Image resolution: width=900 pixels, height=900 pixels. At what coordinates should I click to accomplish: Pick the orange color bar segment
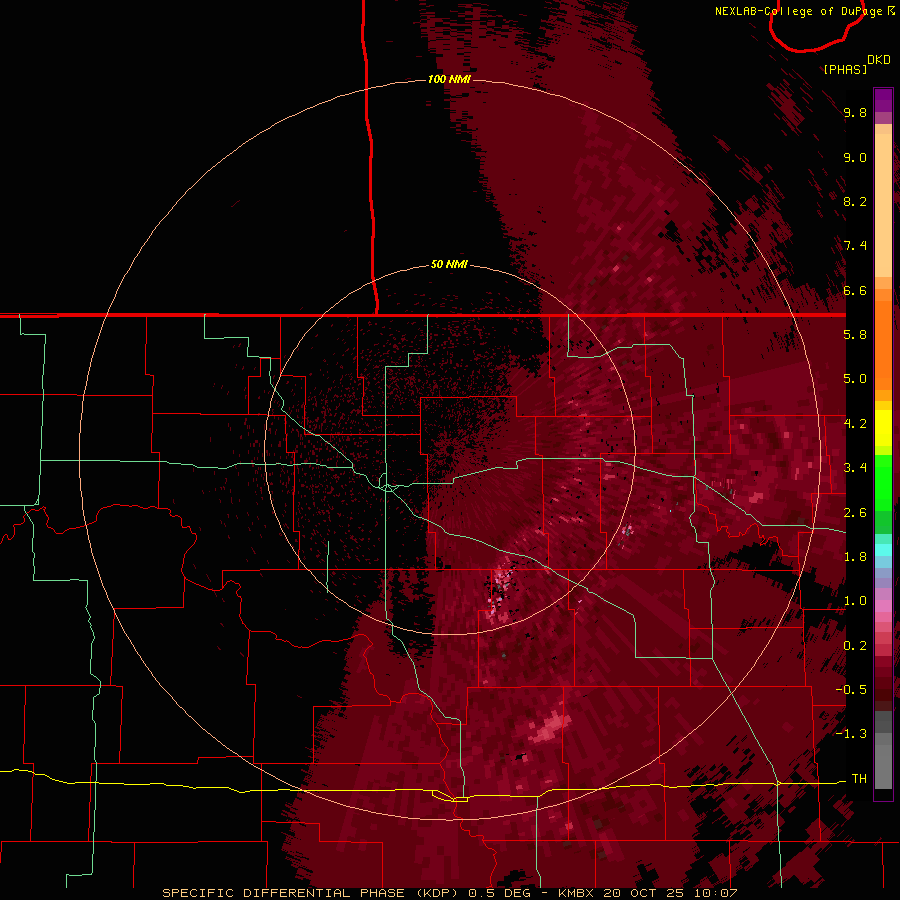pos(883,344)
